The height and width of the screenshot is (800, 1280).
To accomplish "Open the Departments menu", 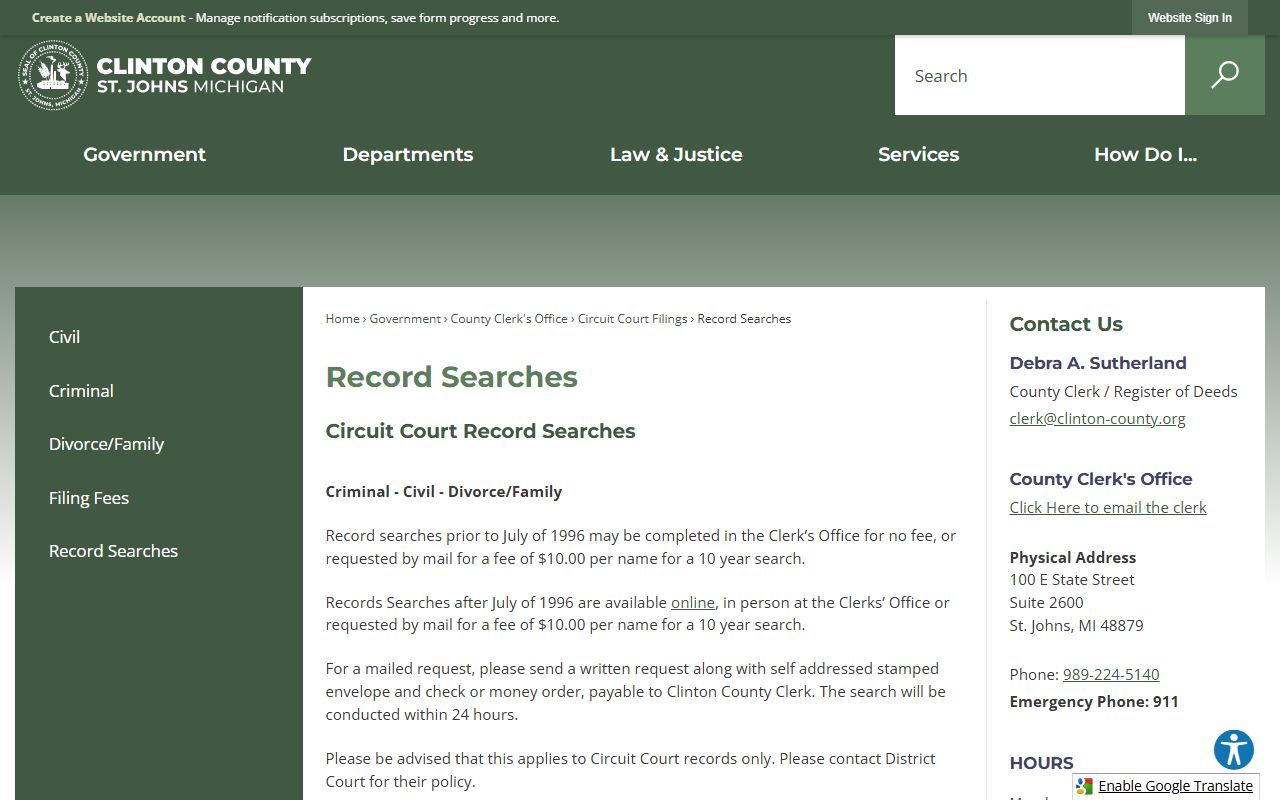I will [408, 155].
